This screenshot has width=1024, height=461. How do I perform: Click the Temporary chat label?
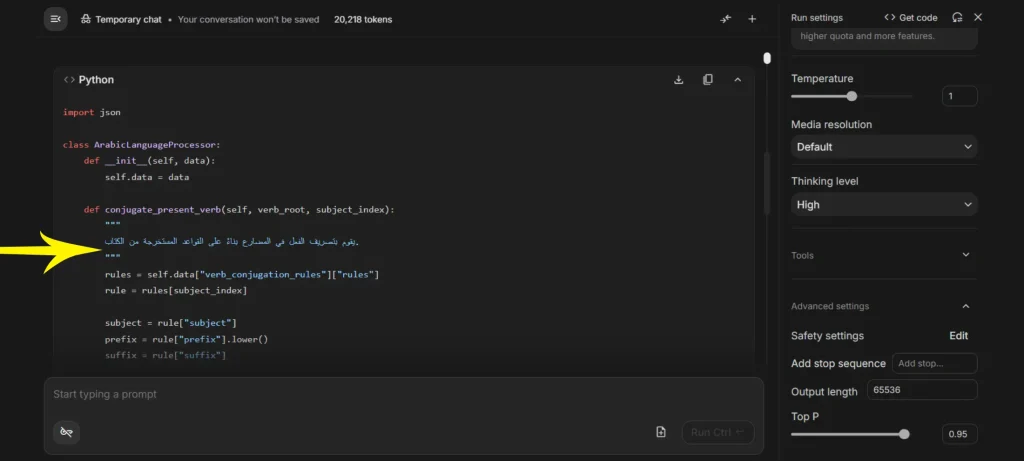[128, 20]
